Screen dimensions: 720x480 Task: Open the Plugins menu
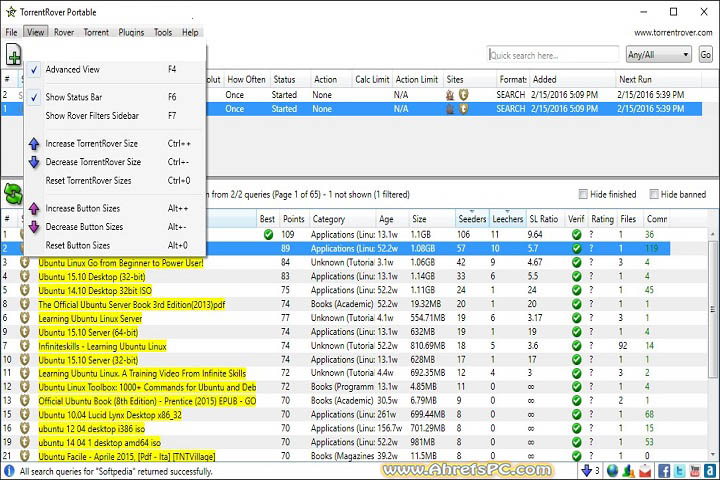[x=131, y=32]
